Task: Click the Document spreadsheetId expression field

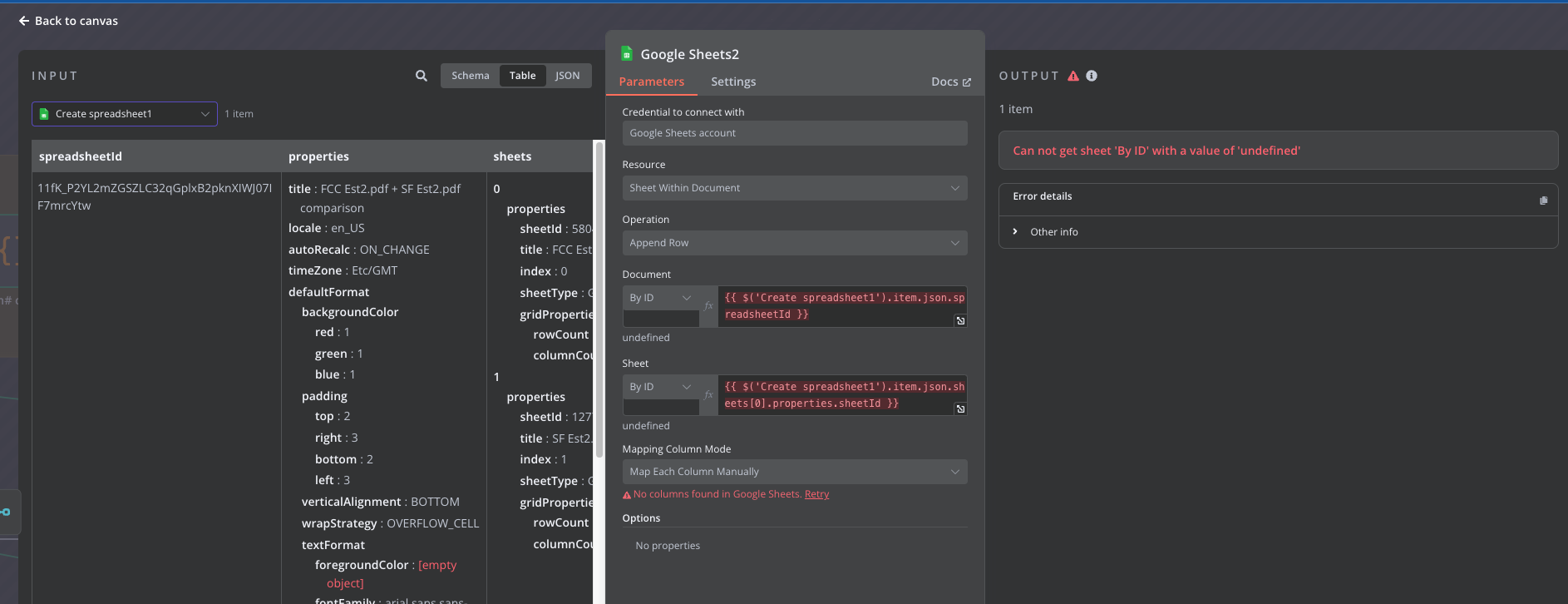Action: tap(843, 306)
